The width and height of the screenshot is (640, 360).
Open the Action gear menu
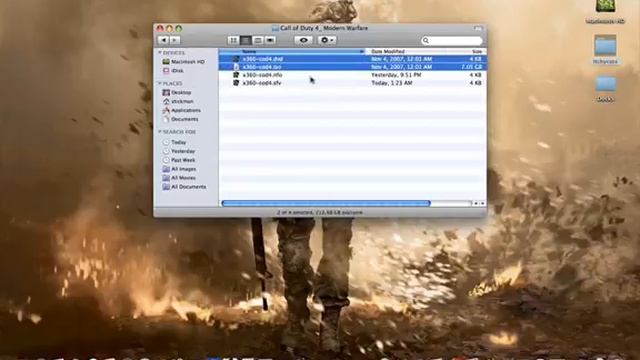(327, 40)
